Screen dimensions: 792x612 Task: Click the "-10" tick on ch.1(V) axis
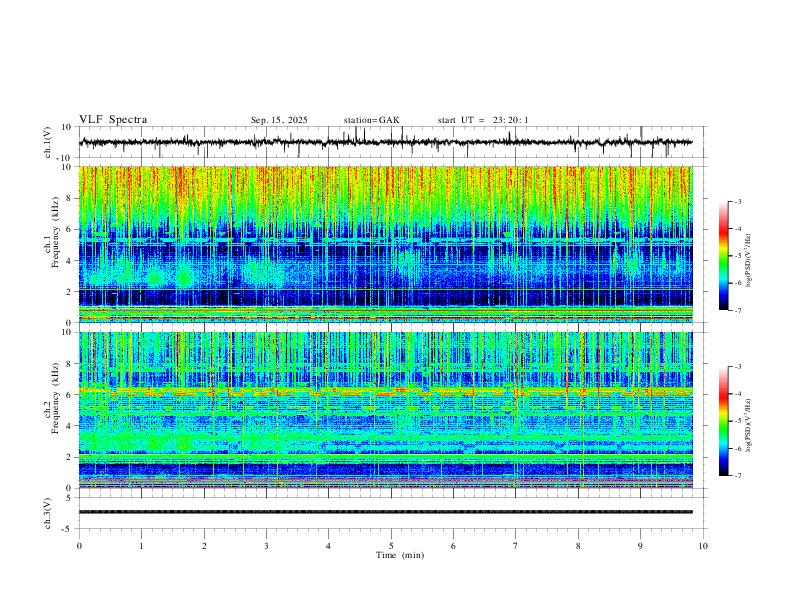[66, 158]
